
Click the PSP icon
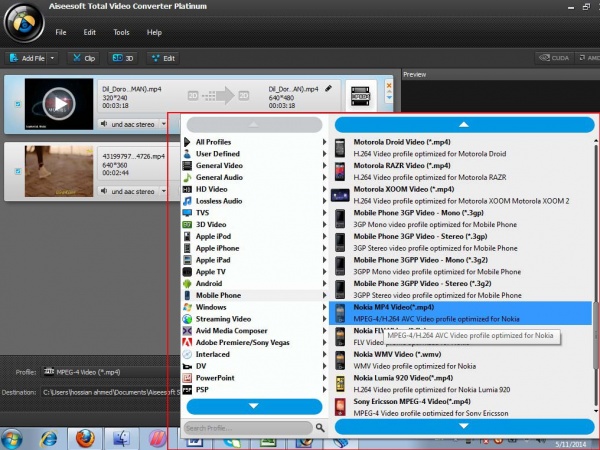pos(187,390)
